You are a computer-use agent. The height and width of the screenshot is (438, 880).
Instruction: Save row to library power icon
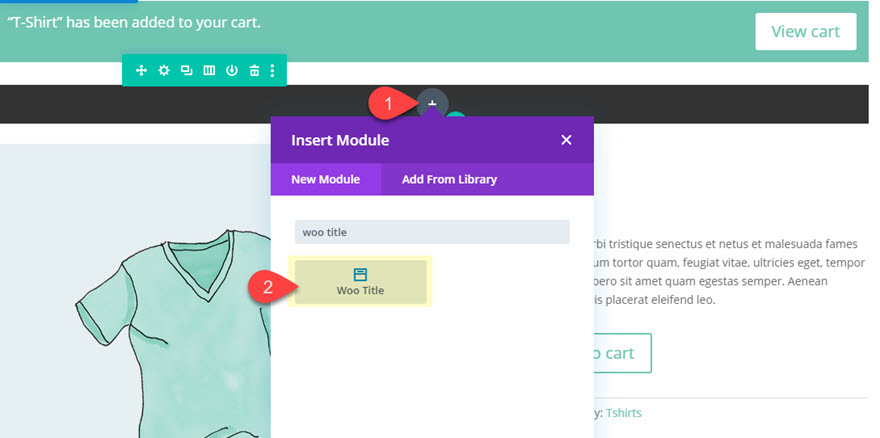pyautogui.click(x=232, y=71)
